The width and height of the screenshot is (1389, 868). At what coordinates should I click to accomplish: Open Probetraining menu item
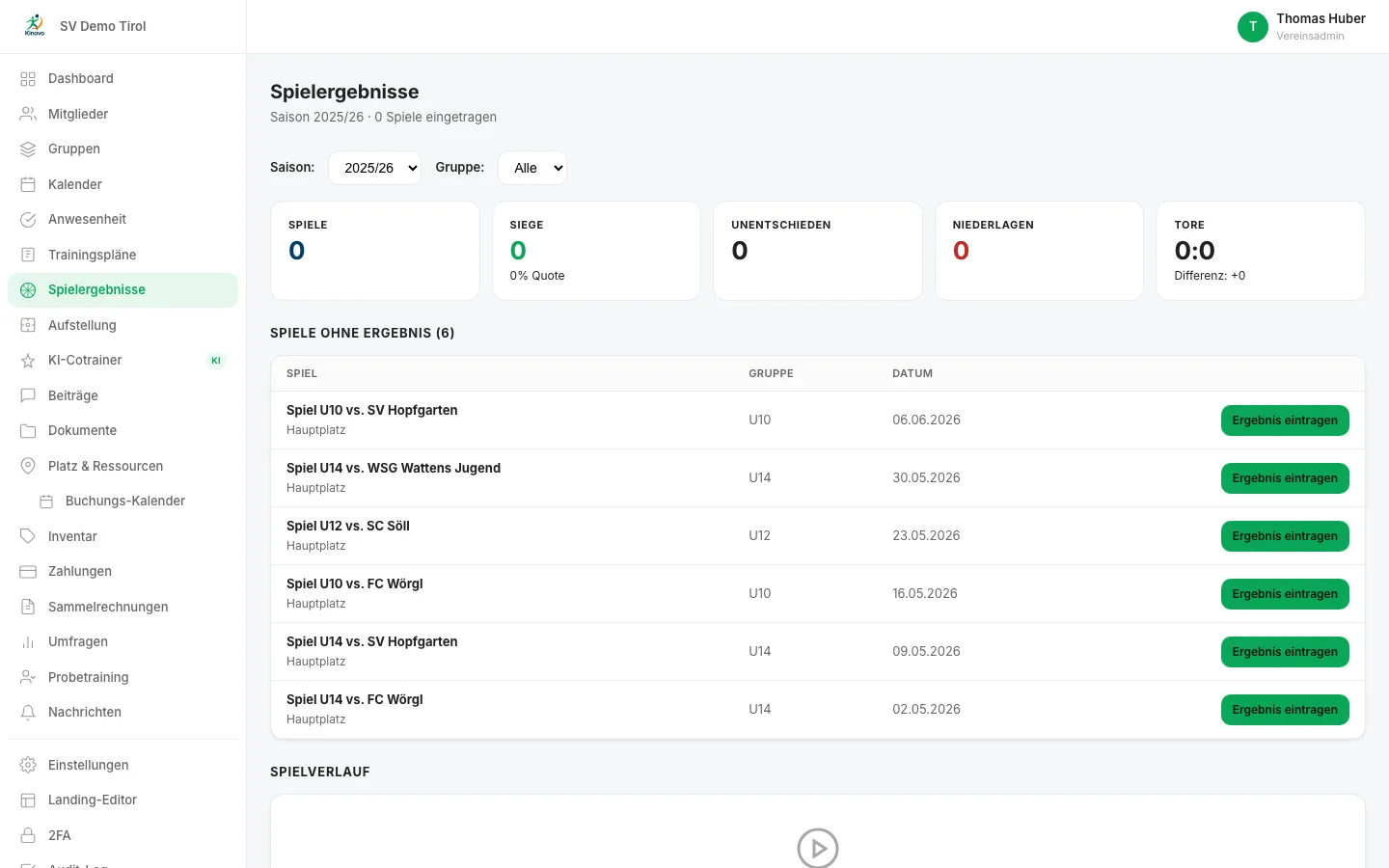[x=123, y=677]
